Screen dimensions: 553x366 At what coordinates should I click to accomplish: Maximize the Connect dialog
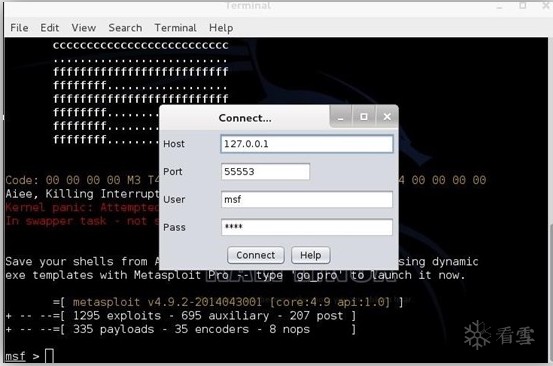pyautogui.click(x=364, y=117)
